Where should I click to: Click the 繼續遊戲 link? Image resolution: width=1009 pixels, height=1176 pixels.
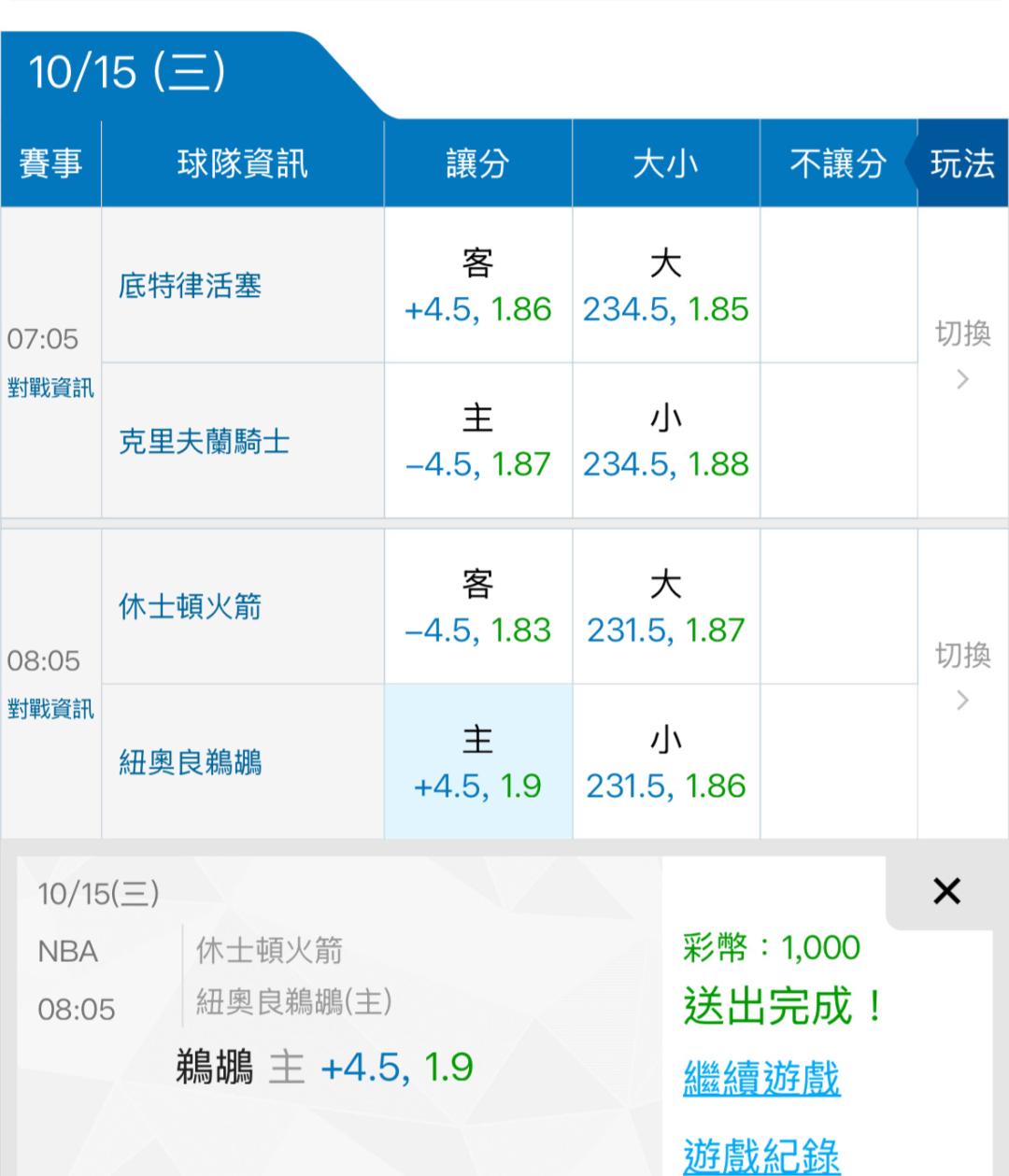761,1078
